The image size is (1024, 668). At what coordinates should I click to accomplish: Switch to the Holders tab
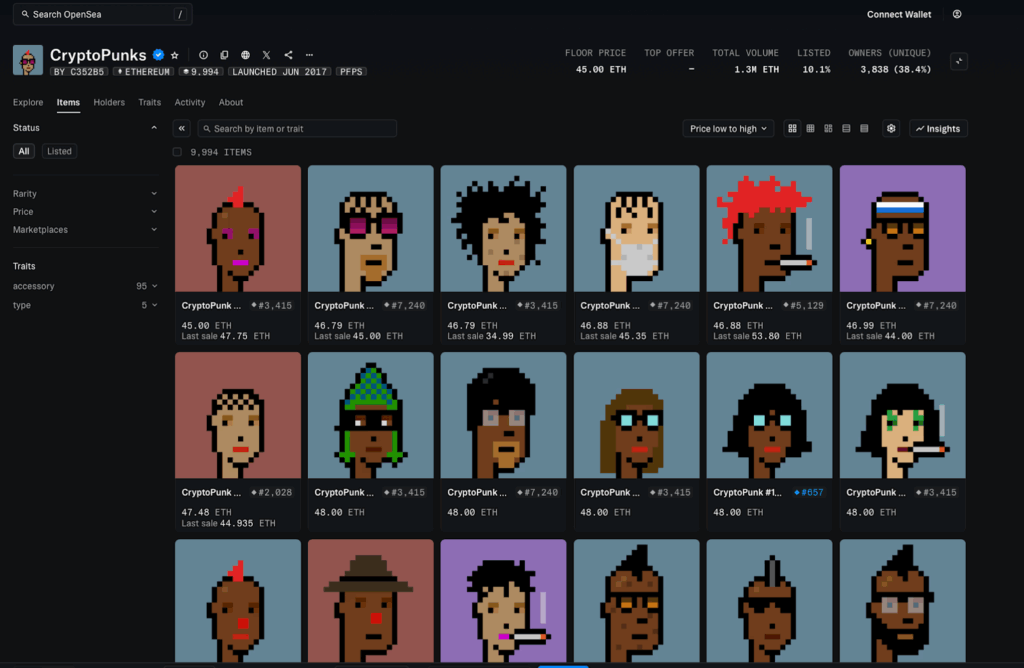tap(109, 102)
